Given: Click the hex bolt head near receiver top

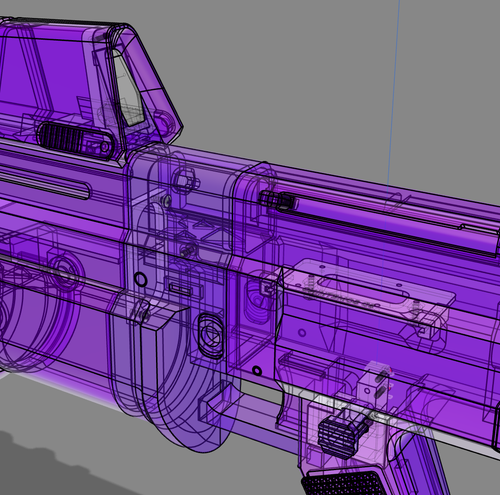Looking at the screenshot, I should [184, 179].
